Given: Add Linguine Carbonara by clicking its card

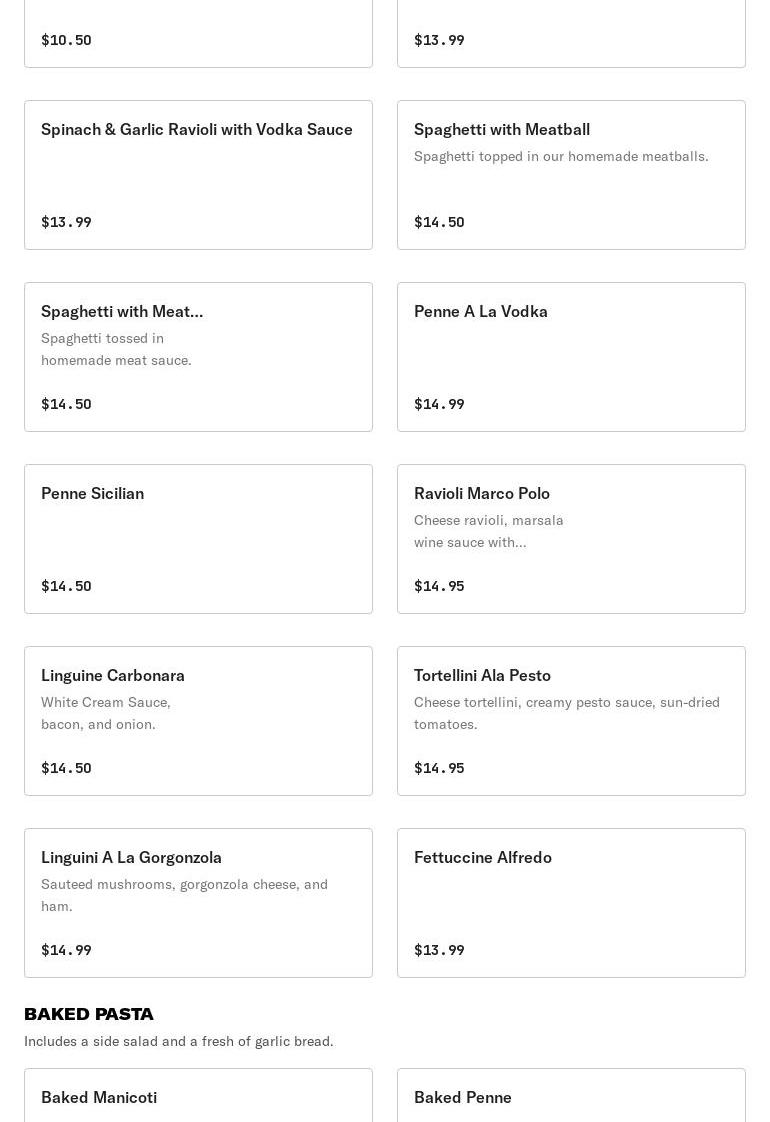Looking at the screenshot, I should click(198, 721).
